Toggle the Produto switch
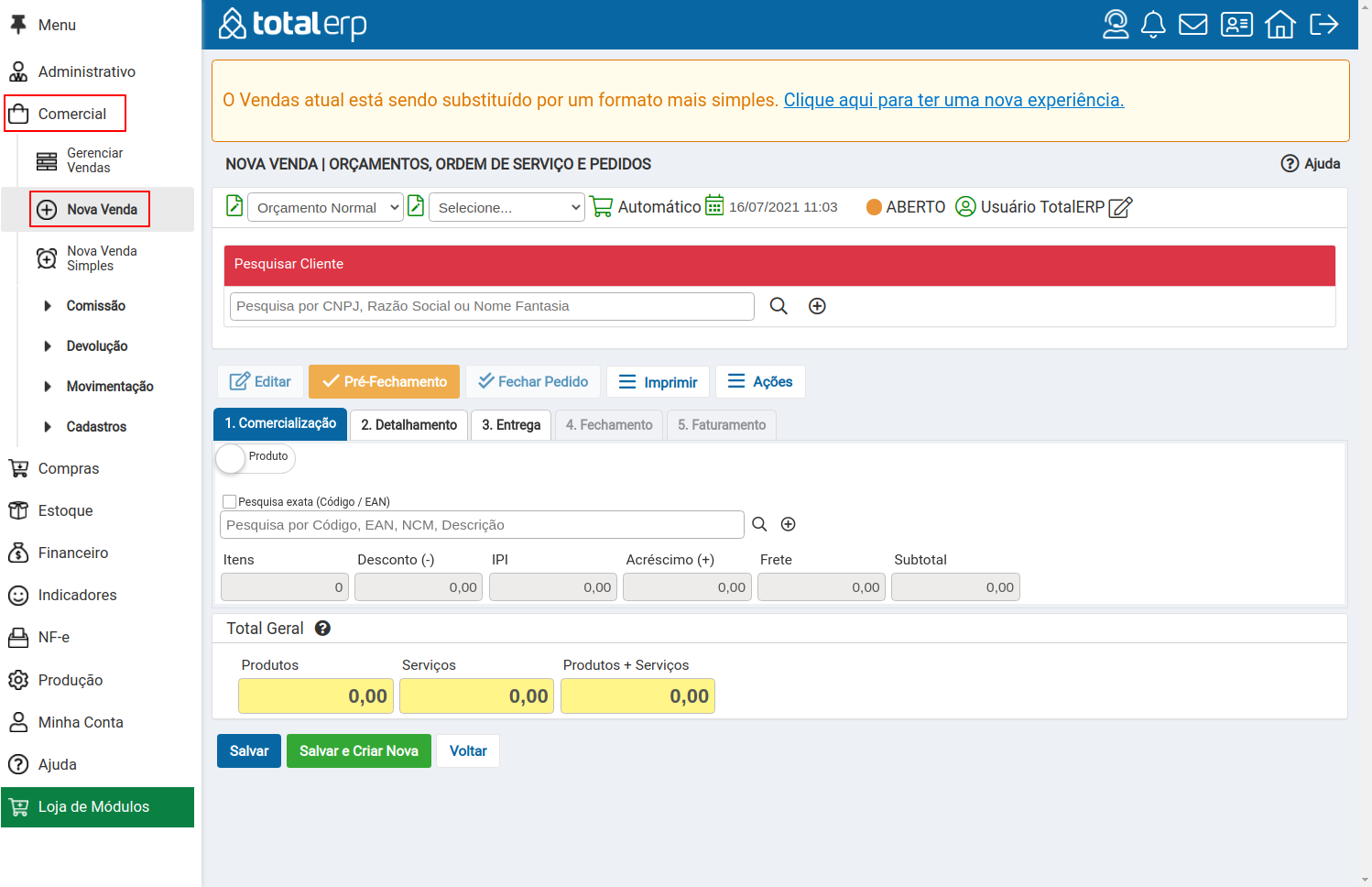This screenshot has height=887, width=1372. pyautogui.click(x=256, y=457)
